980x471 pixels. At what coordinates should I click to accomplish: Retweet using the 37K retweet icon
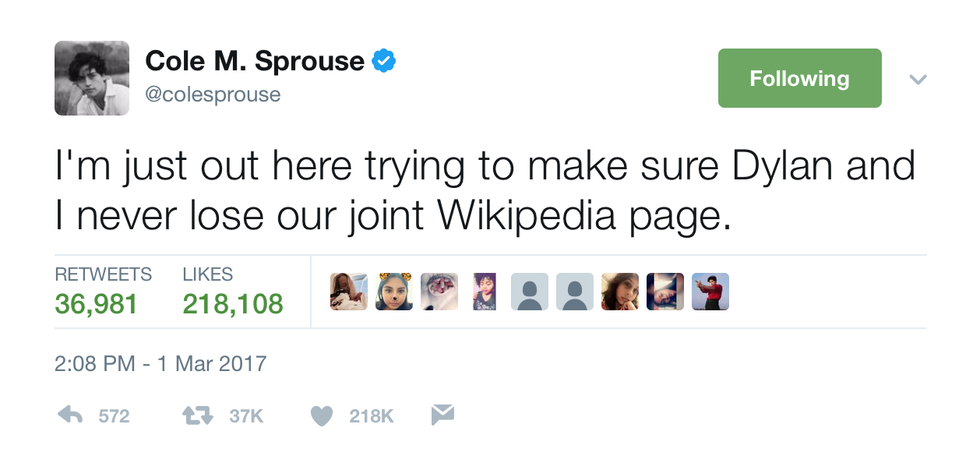(x=198, y=415)
